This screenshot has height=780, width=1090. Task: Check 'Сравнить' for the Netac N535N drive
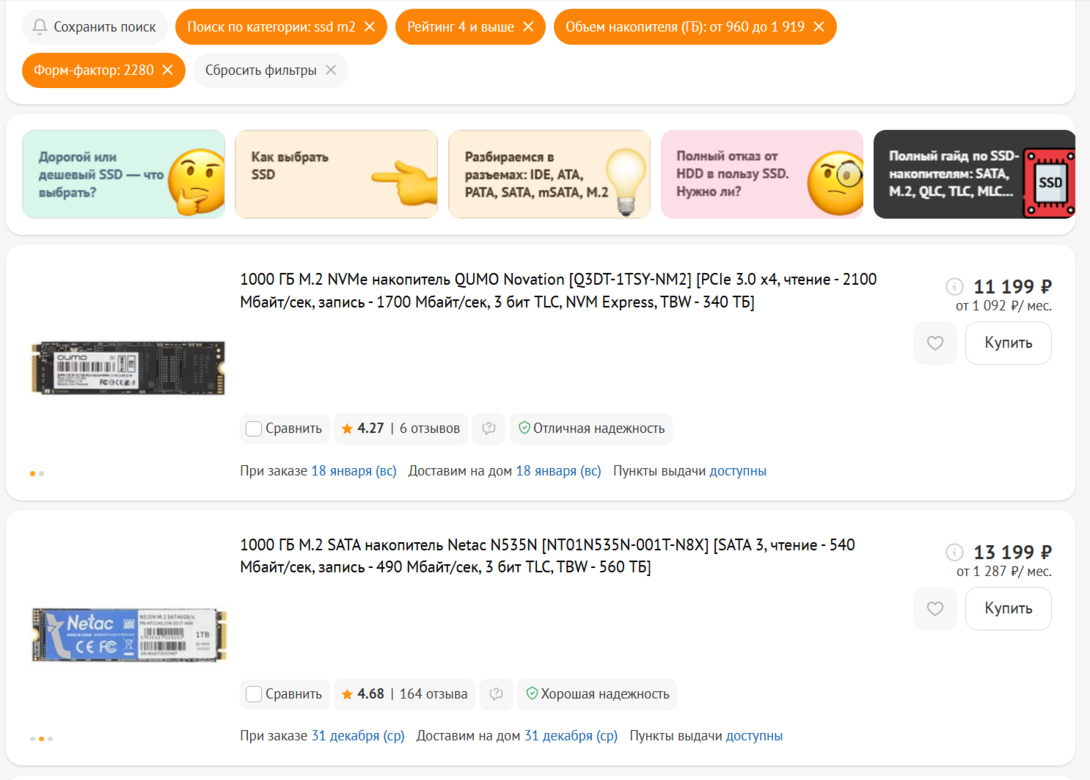254,694
